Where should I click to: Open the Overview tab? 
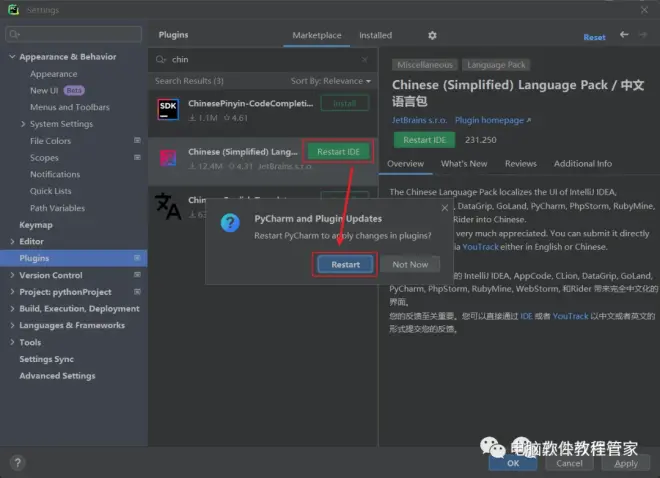coord(405,164)
